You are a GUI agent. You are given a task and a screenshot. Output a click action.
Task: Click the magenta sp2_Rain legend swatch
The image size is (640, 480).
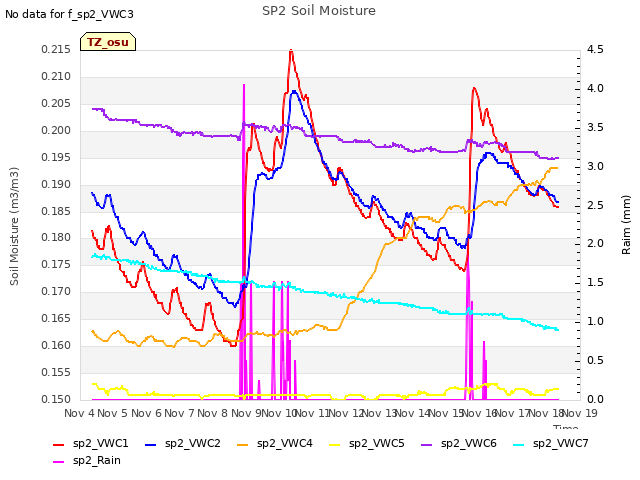pos(59,462)
